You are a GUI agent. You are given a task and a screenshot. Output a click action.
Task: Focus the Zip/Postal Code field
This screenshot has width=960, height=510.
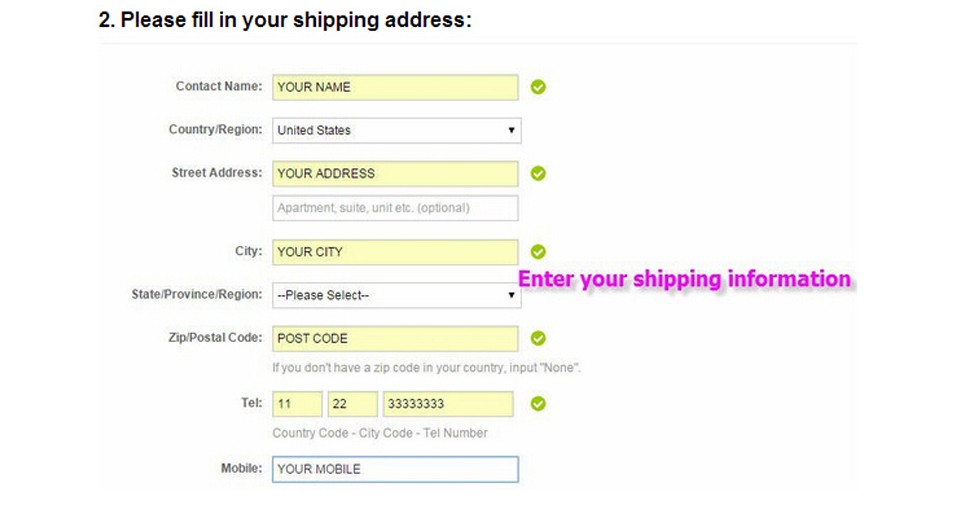395,338
